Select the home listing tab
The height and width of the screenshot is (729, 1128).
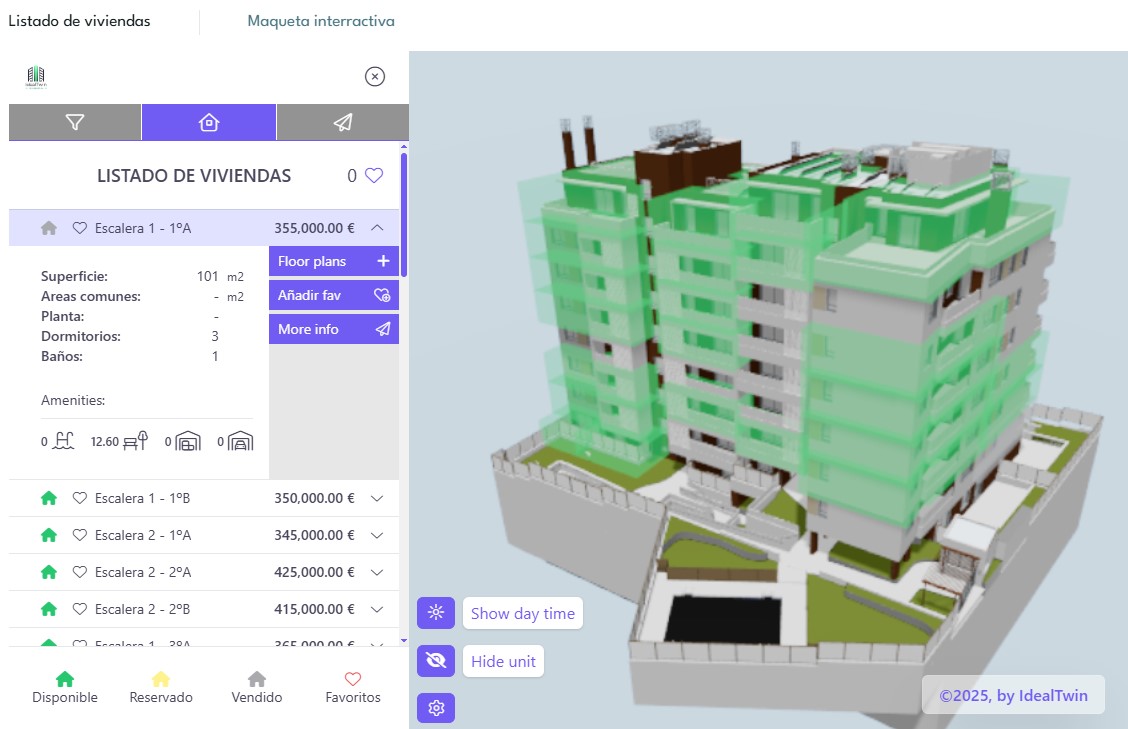[x=209, y=122]
